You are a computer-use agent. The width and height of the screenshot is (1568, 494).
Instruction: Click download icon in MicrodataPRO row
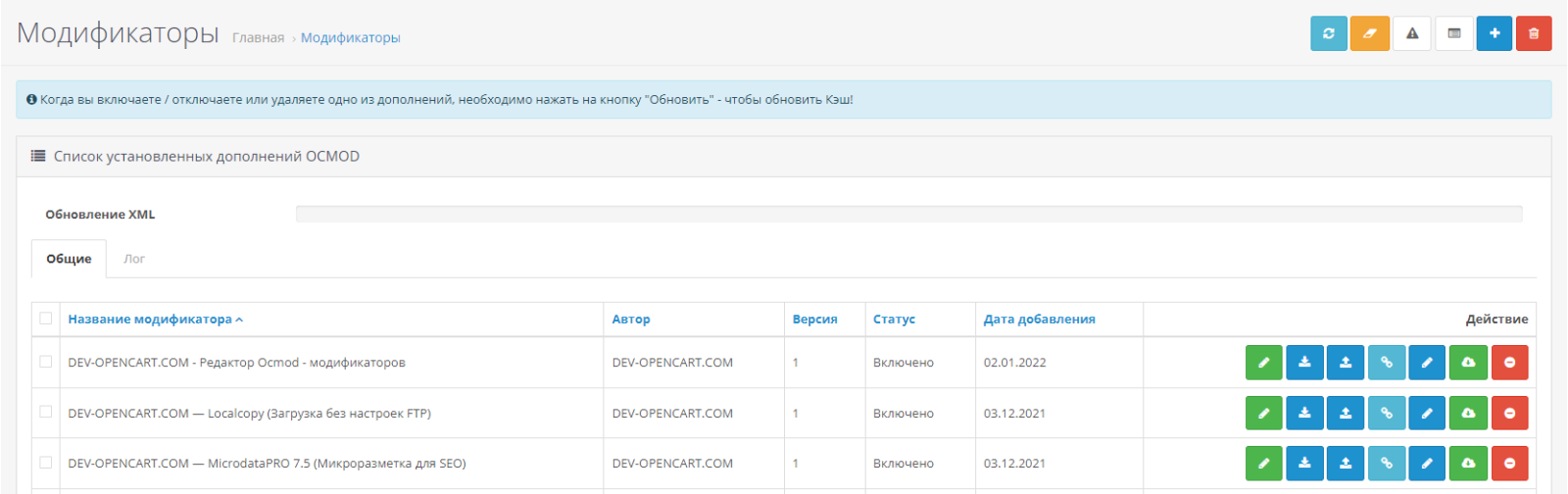point(1304,463)
